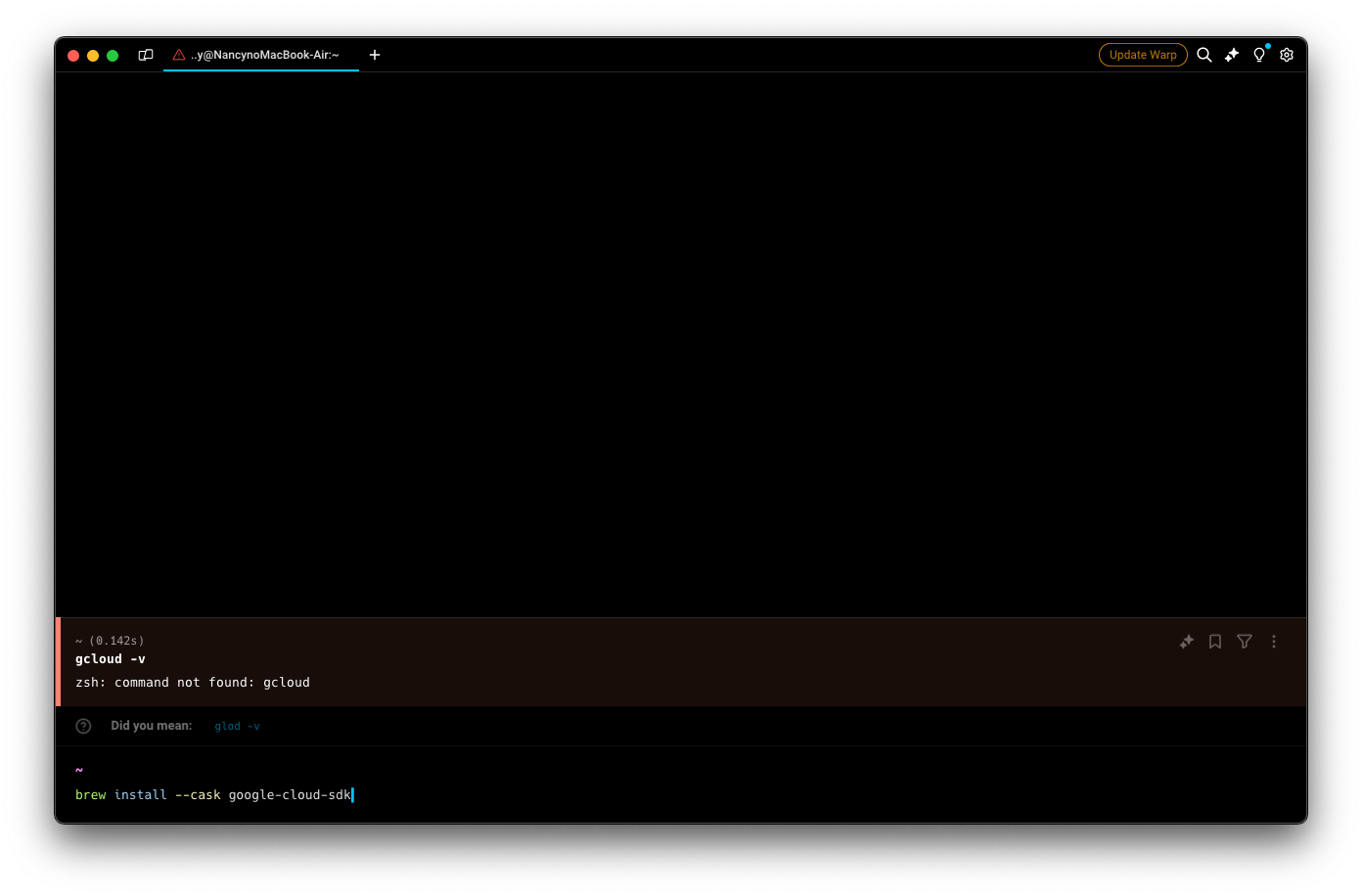Click the 'Did you mean:' label

tap(152, 726)
